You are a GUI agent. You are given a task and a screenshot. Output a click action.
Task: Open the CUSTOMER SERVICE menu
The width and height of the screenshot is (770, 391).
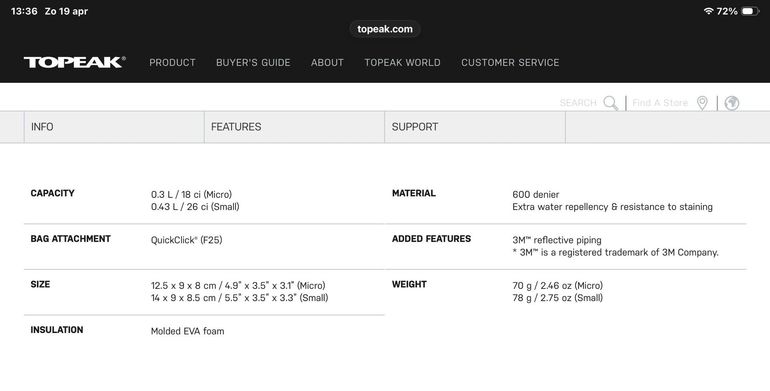click(x=510, y=63)
